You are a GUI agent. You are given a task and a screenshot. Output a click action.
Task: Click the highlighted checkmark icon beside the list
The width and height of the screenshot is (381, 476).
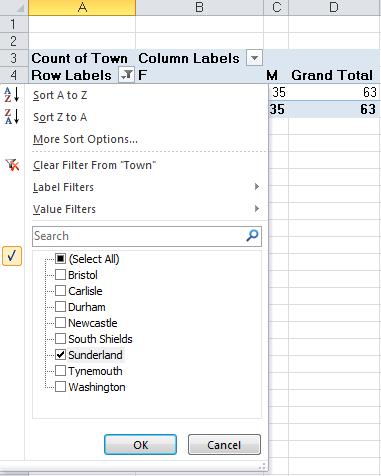click(12, 256)
